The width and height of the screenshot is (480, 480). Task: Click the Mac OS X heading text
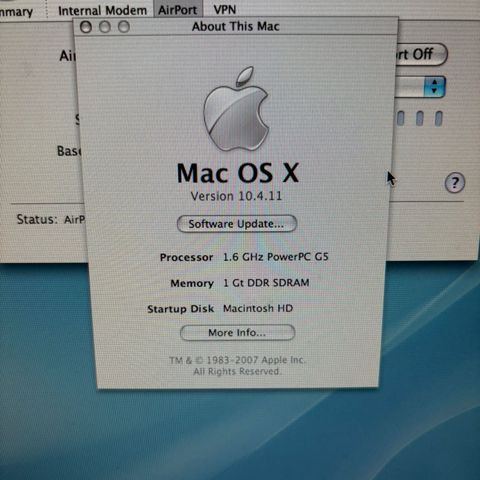(238, 173)
